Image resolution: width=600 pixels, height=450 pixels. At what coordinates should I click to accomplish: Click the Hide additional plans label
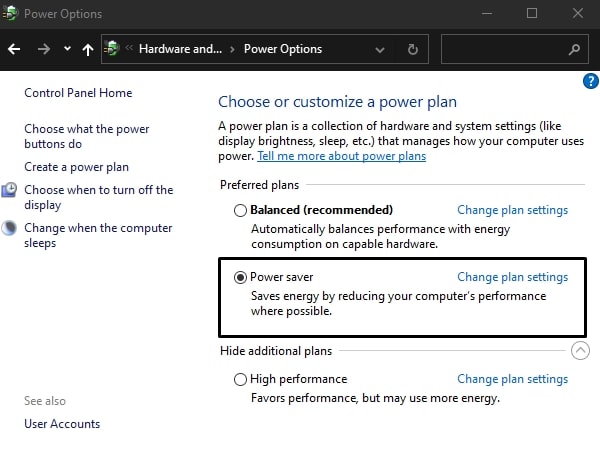point(276,351)
